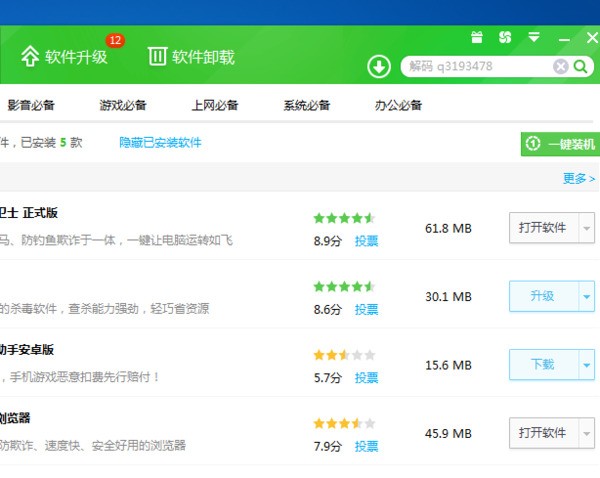Click the 61.8 MB size text
The image size is (600, 478).
[448, 228]
